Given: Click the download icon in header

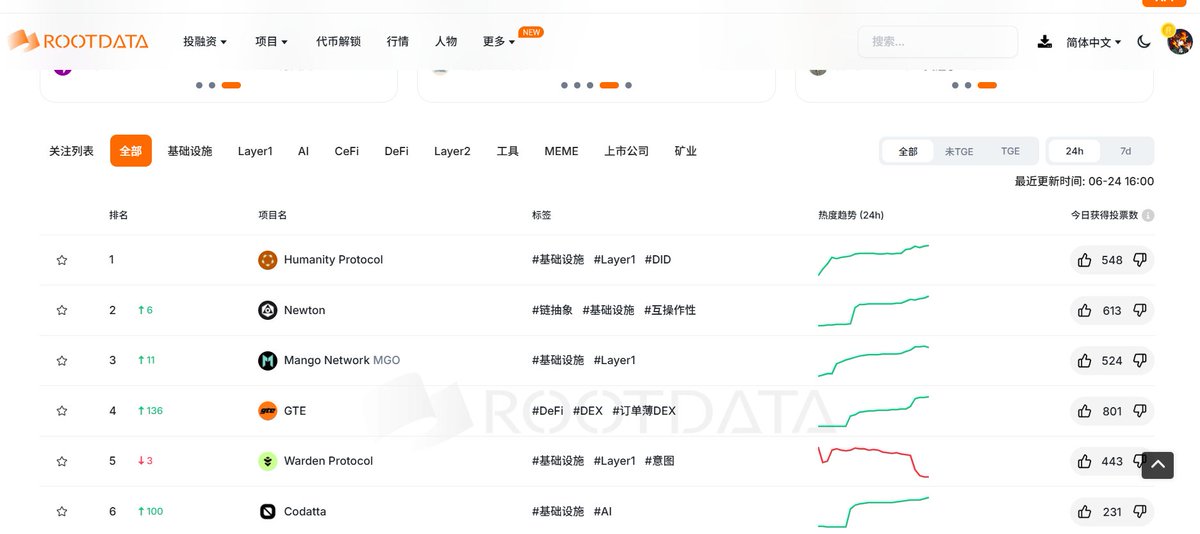Looking at the screenshot, I should pos(1045,41).
